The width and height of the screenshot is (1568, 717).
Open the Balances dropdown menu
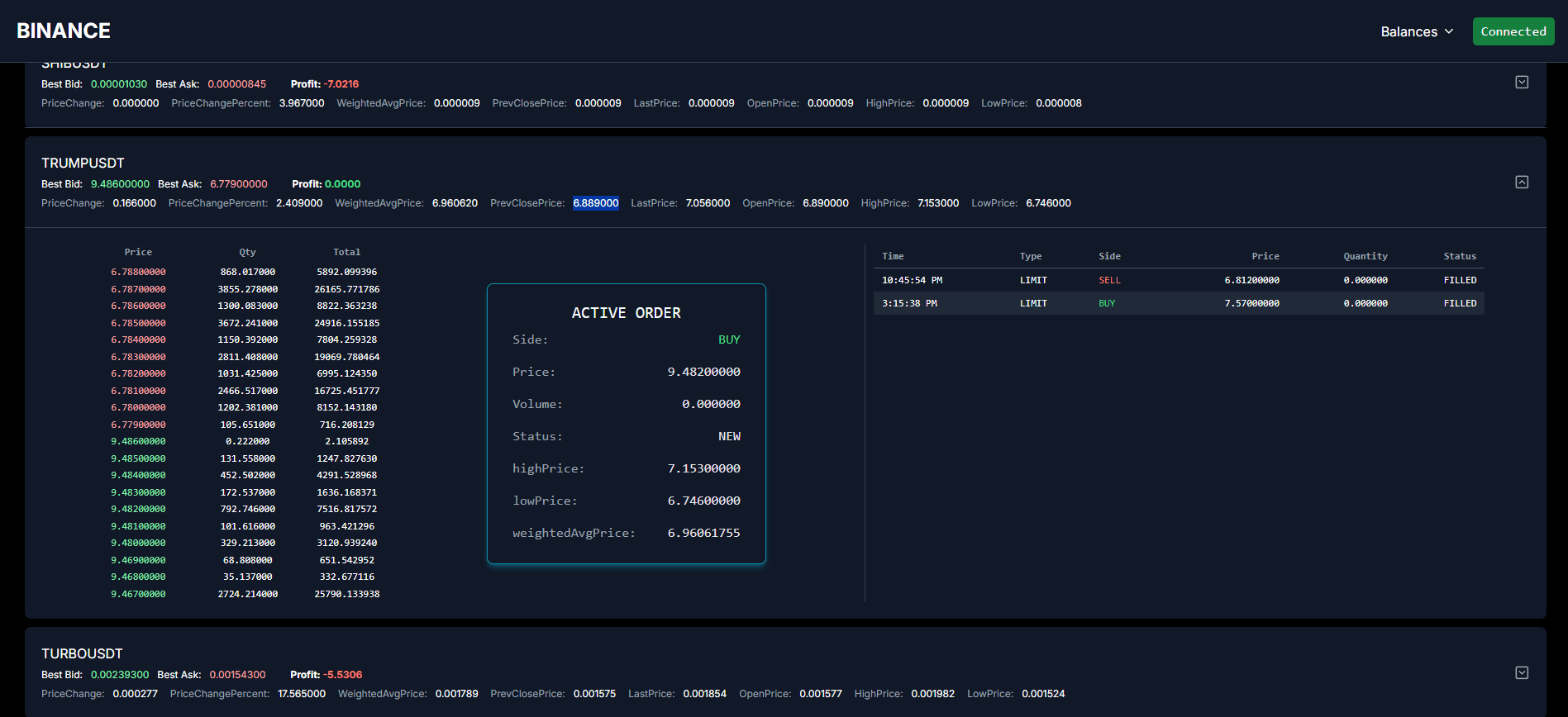tap(1416, 31)
